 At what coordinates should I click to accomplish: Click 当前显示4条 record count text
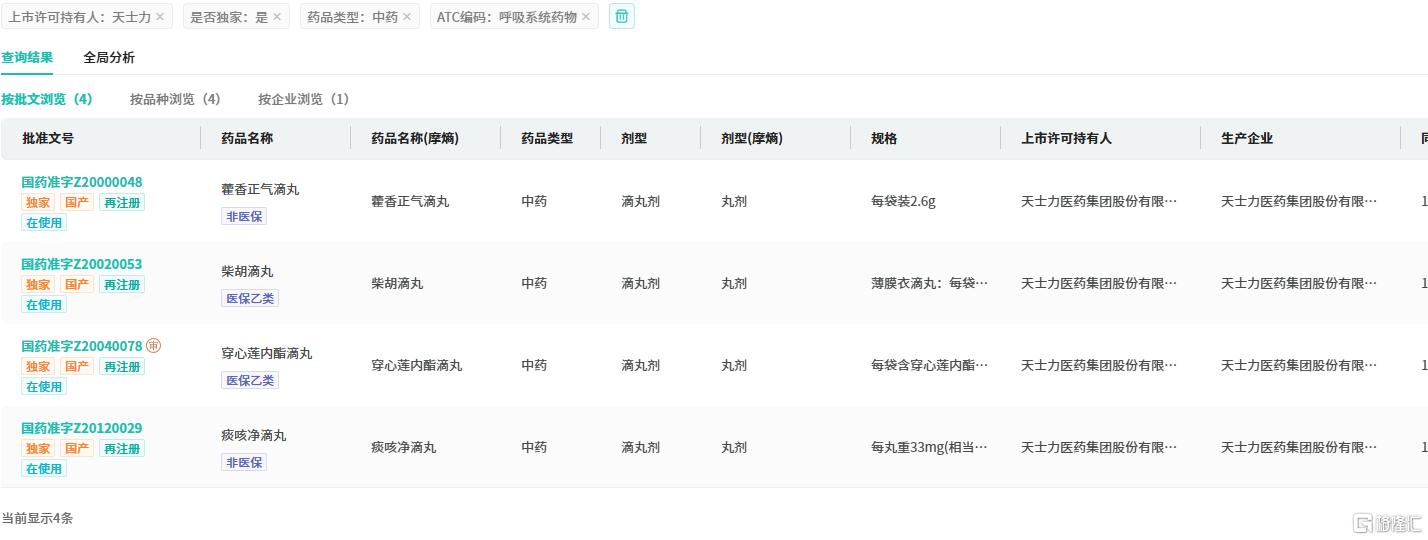point(37,518)
